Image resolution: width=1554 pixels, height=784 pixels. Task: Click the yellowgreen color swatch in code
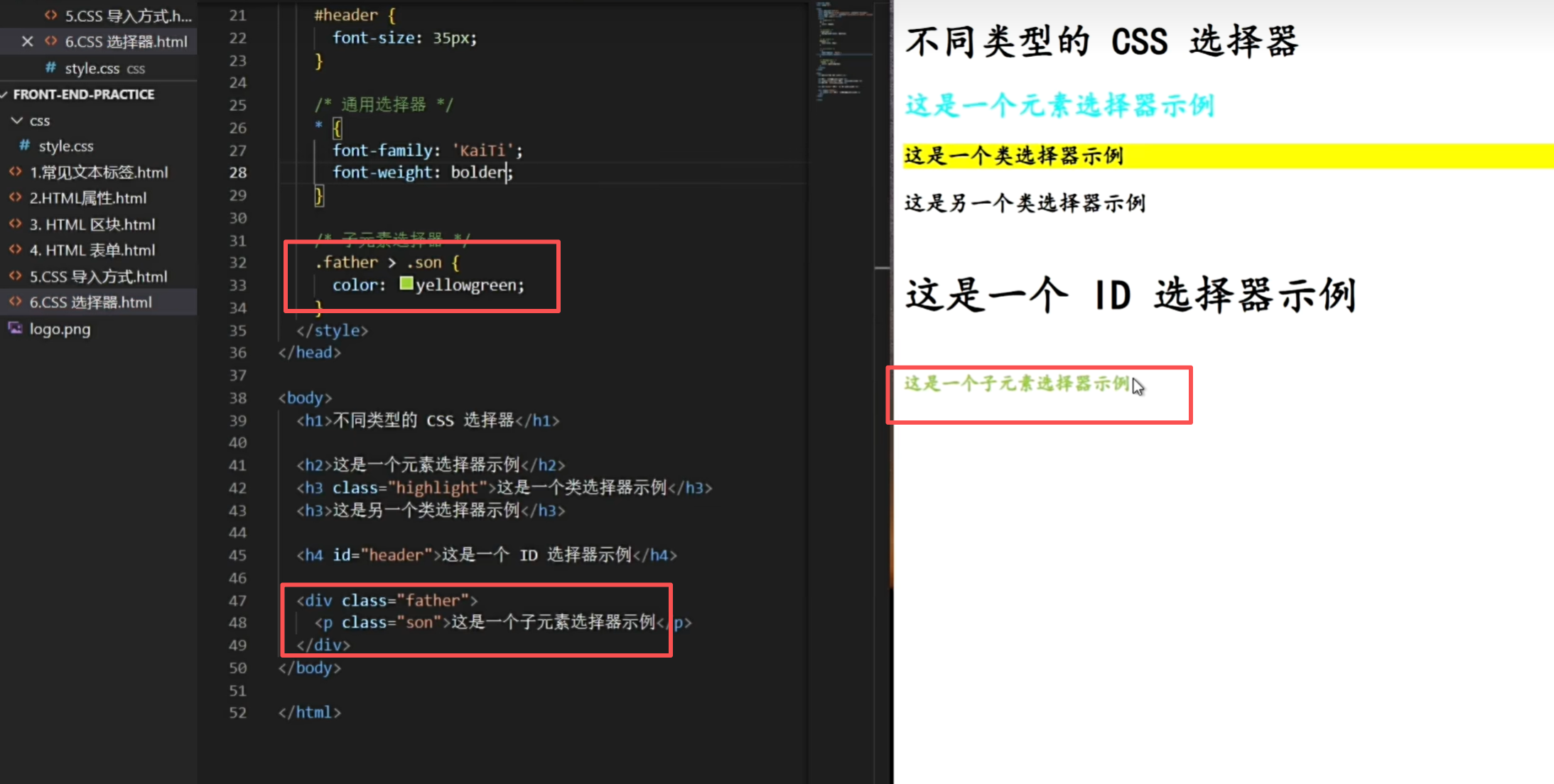pos(406,284)
